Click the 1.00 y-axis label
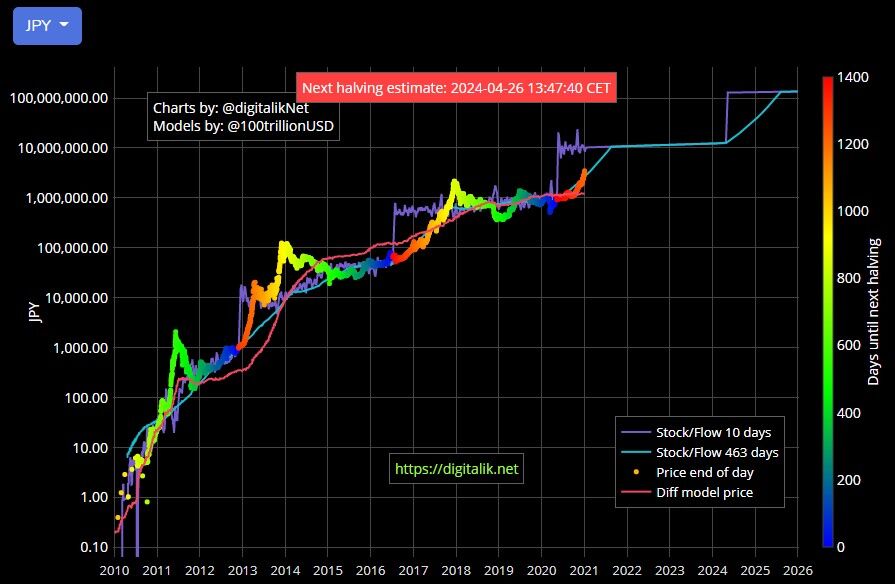 (94, 497)
